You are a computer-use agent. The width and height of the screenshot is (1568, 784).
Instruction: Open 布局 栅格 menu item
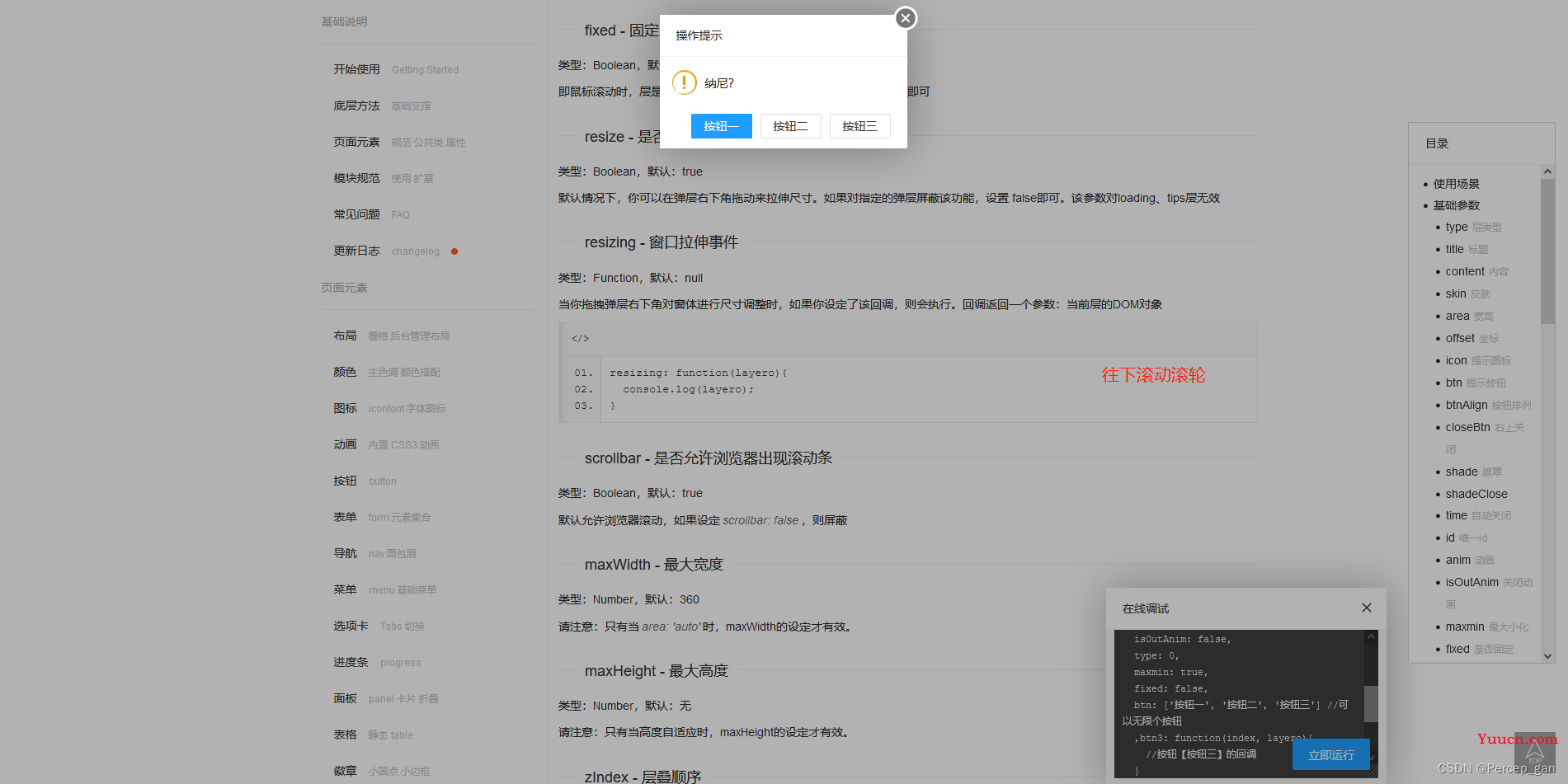392,336
